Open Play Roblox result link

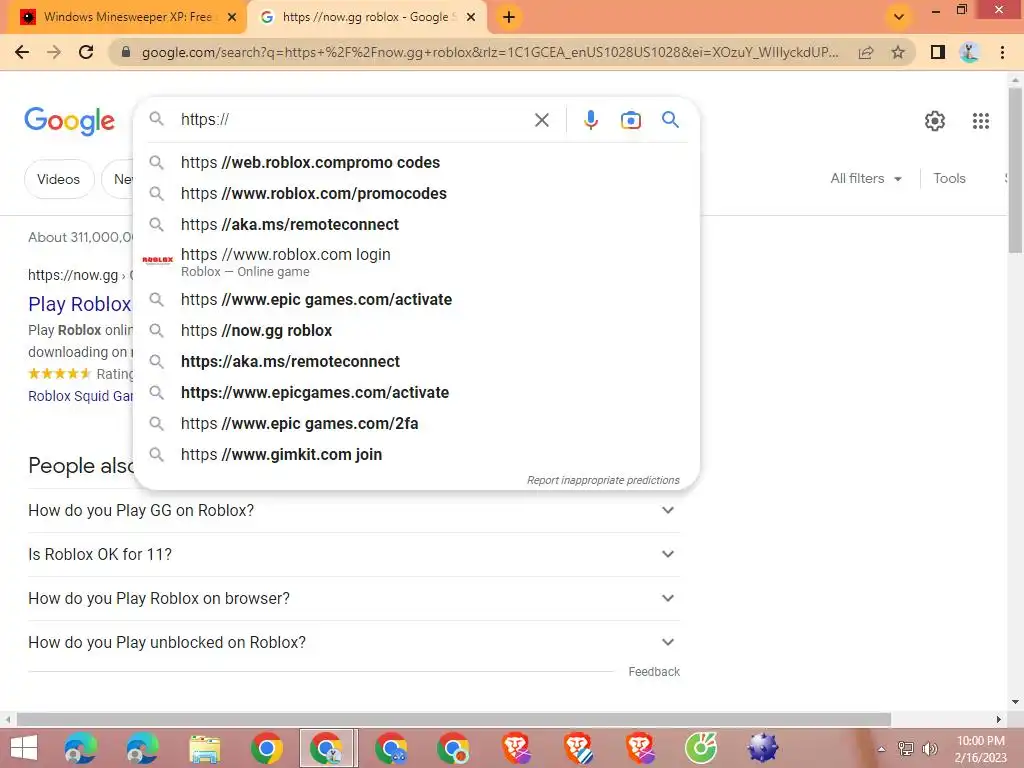point(80,304)
